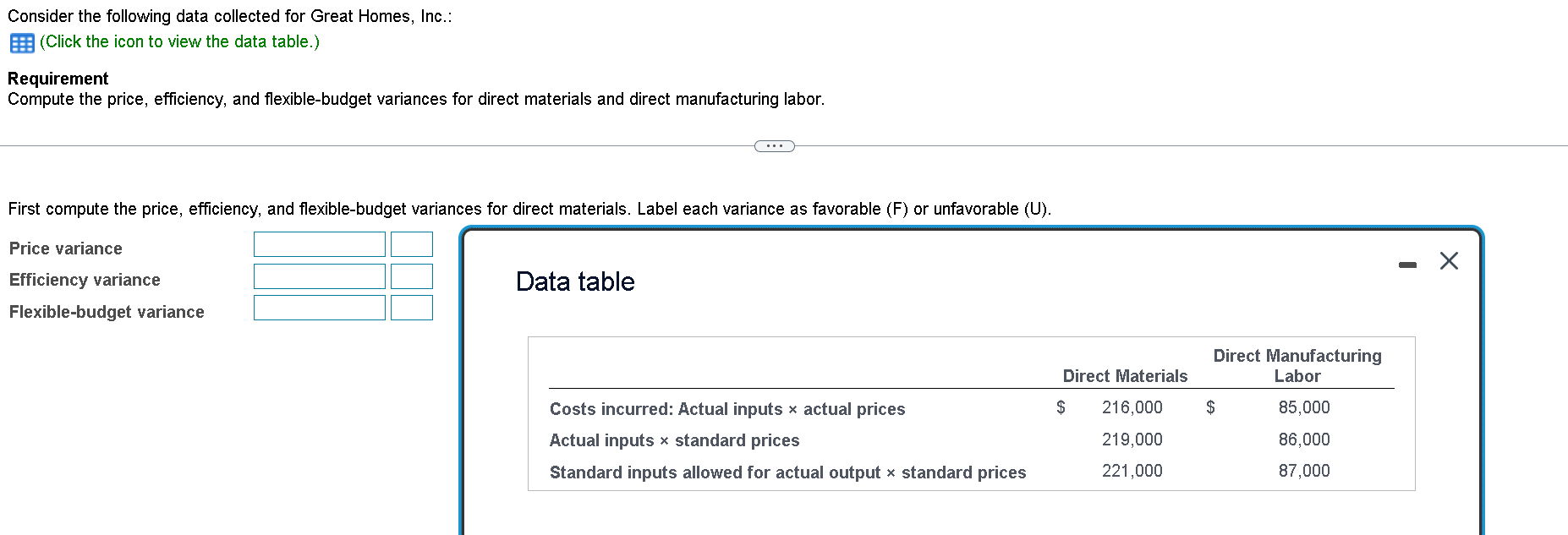
Task: Open the F/U selector beside Flexible-budget variance
Action: click(411, 308)
